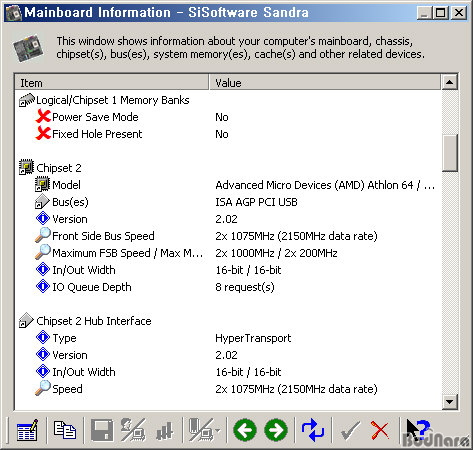The width and height of the screenshot is (473, 450).
Task: Click the scrollbar up arrow
Action: 450,82
